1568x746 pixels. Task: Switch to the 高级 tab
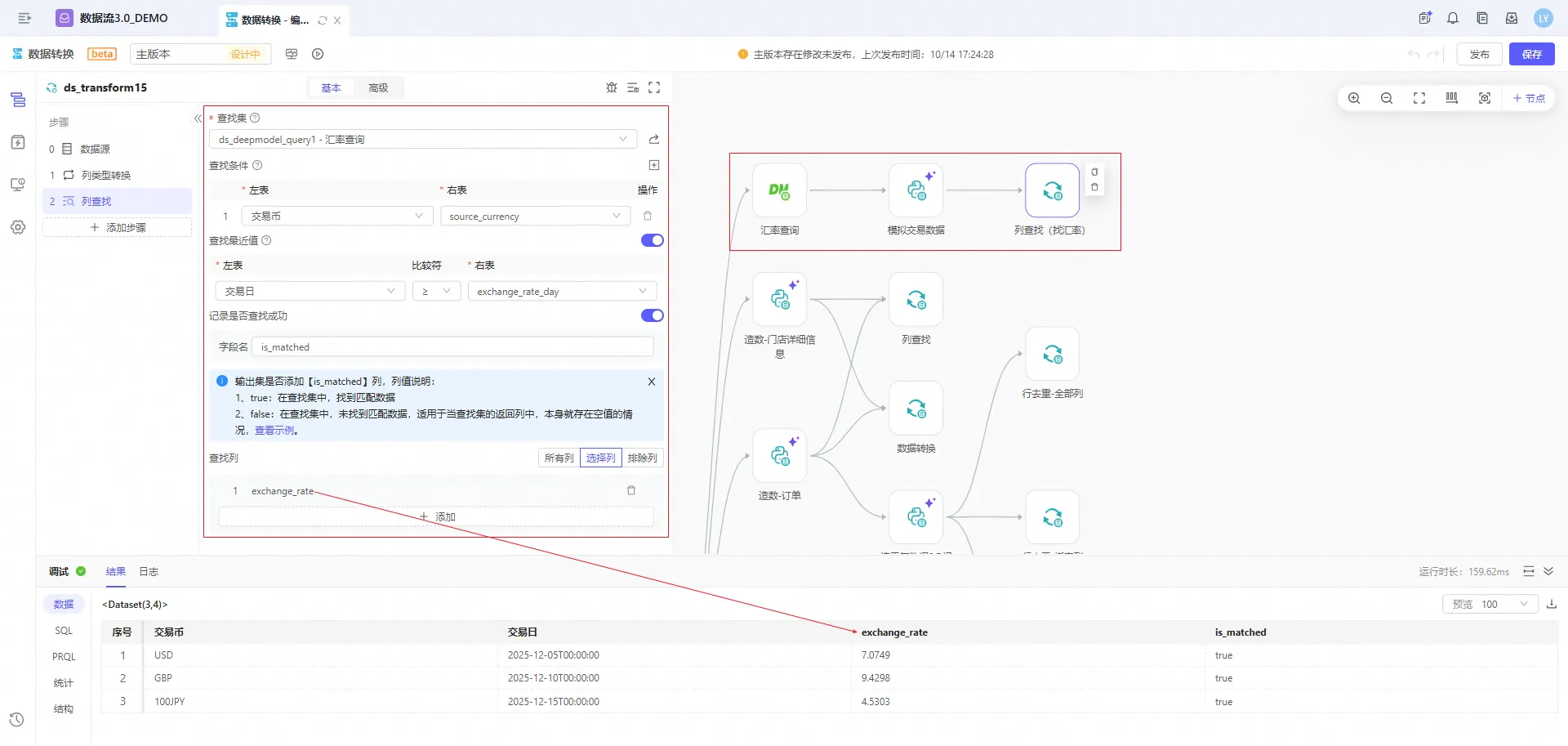(378, 87)
